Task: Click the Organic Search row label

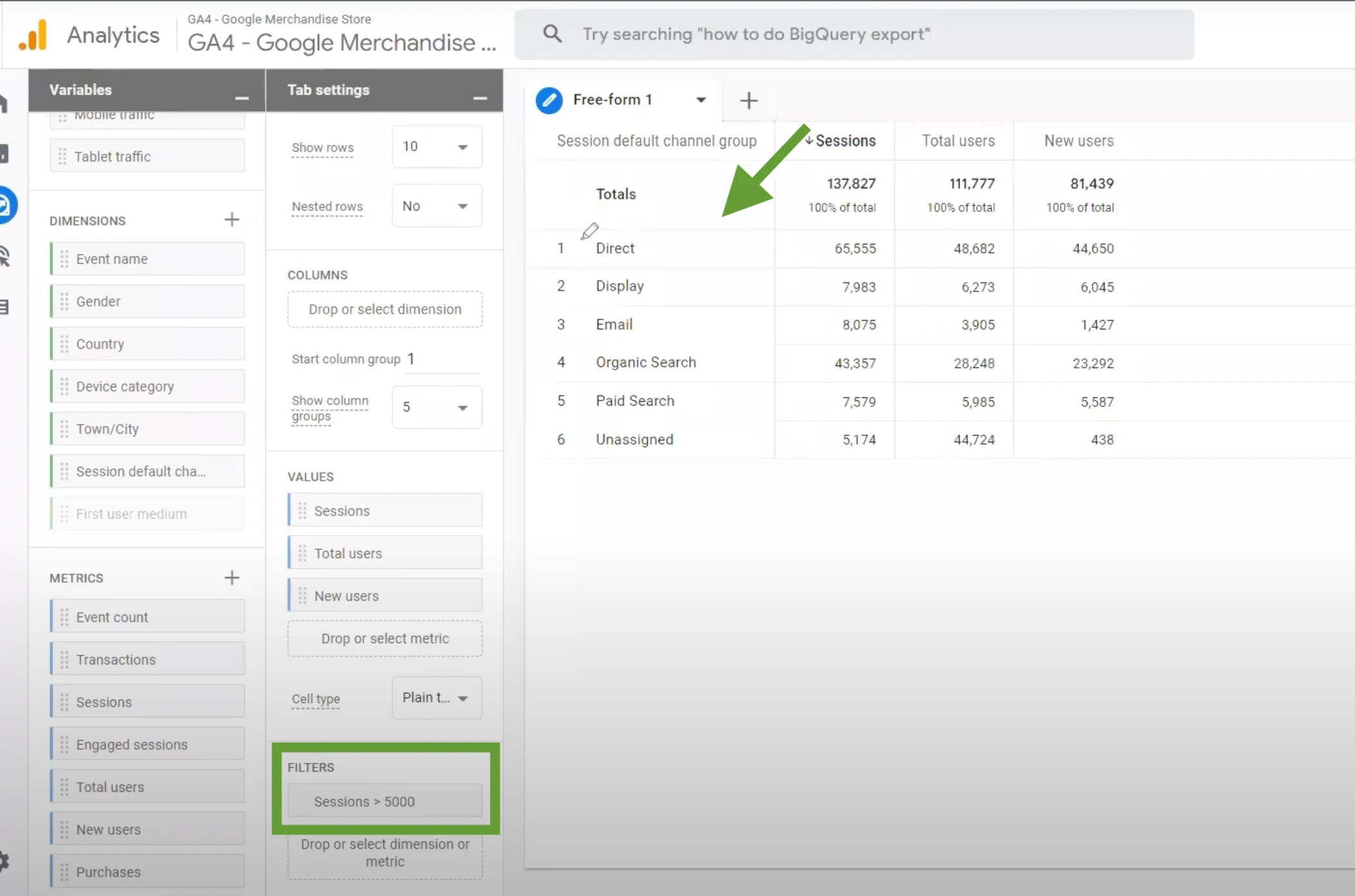Action: [646, 362]
